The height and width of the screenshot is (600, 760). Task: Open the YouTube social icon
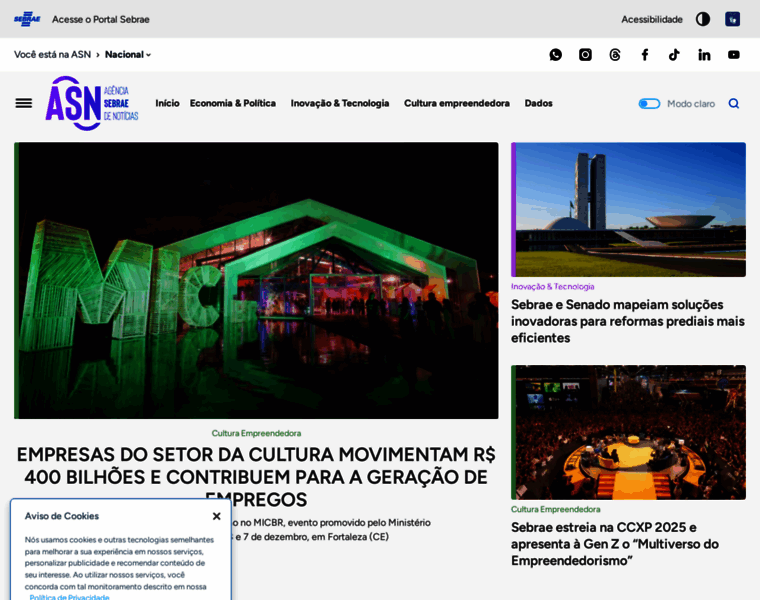[x=734, y=55]
